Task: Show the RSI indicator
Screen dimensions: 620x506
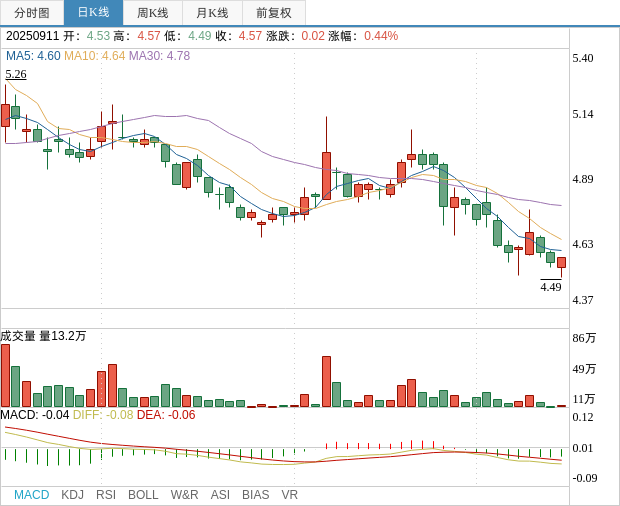Action: click(106, 495)
